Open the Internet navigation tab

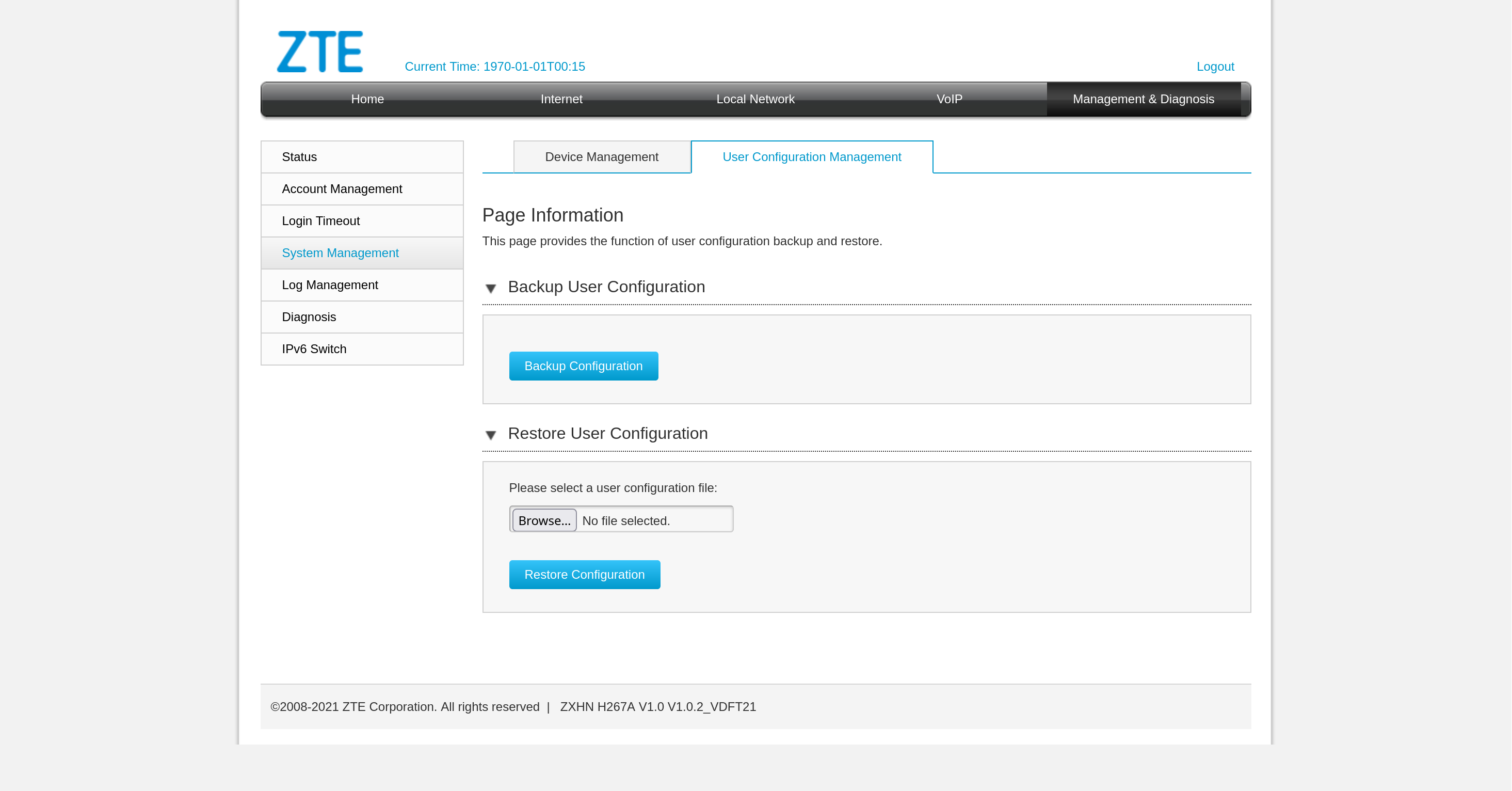coord(561,99)
